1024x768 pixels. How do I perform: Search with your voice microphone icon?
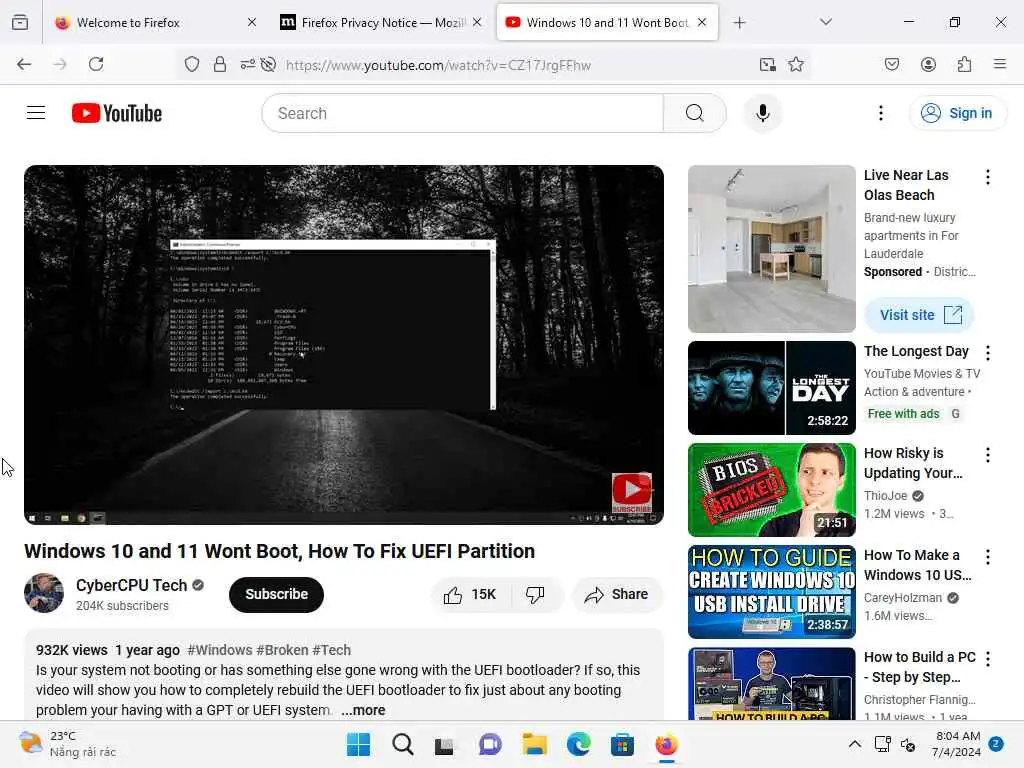pos(762,113)
